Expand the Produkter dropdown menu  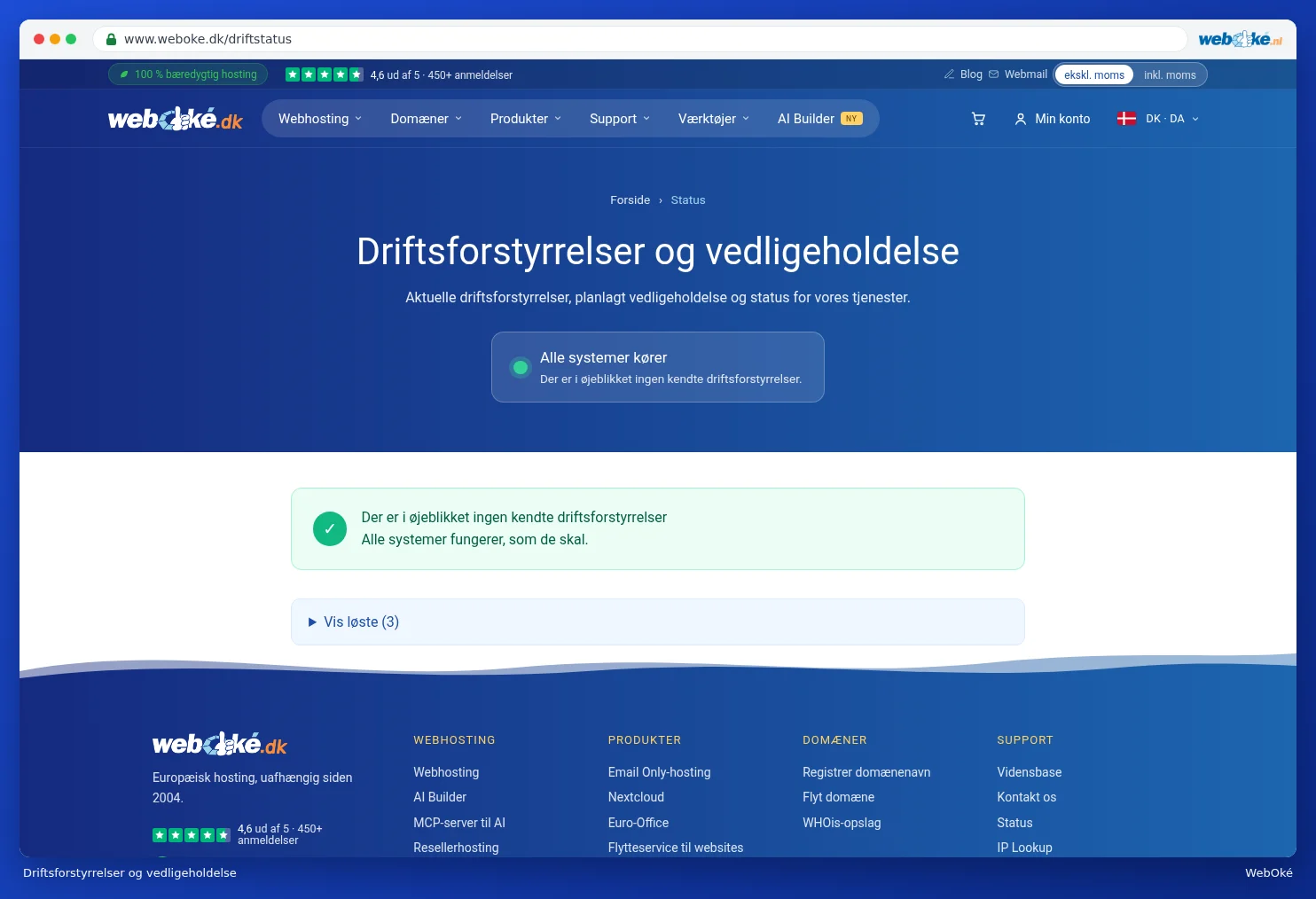point(526,119)
